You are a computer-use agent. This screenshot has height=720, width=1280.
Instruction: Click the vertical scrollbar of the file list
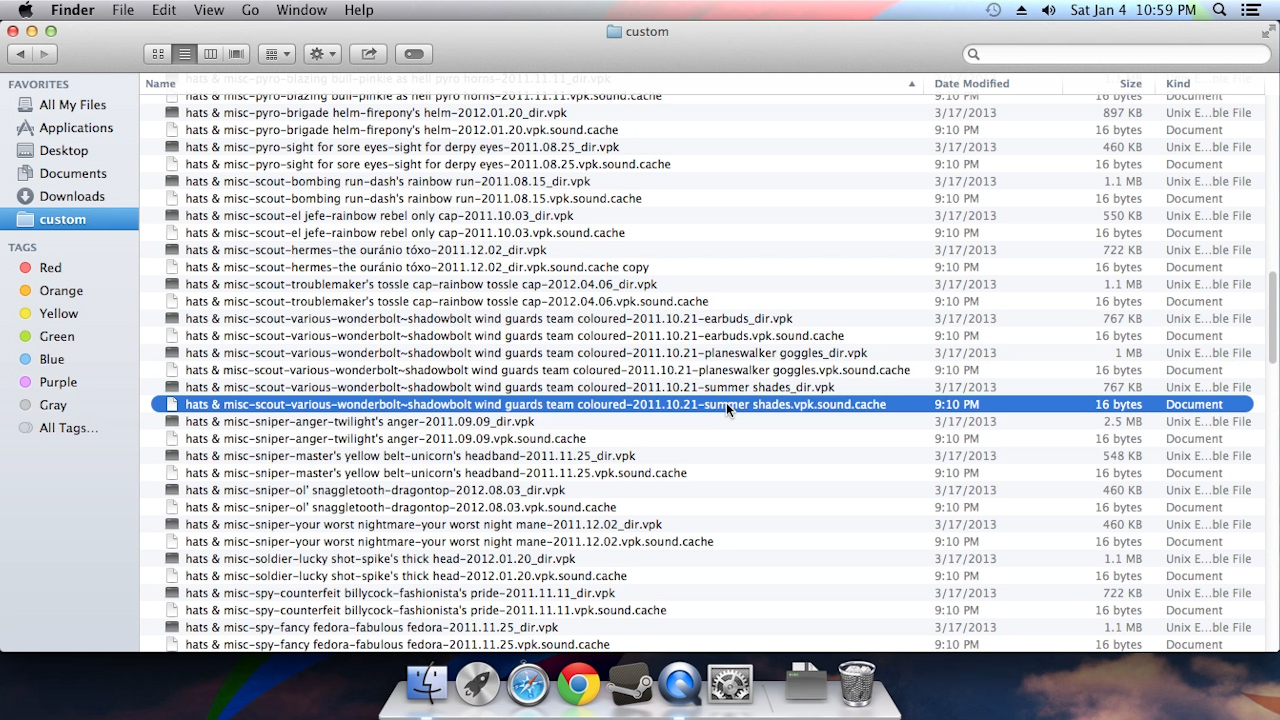point(1272,317)
